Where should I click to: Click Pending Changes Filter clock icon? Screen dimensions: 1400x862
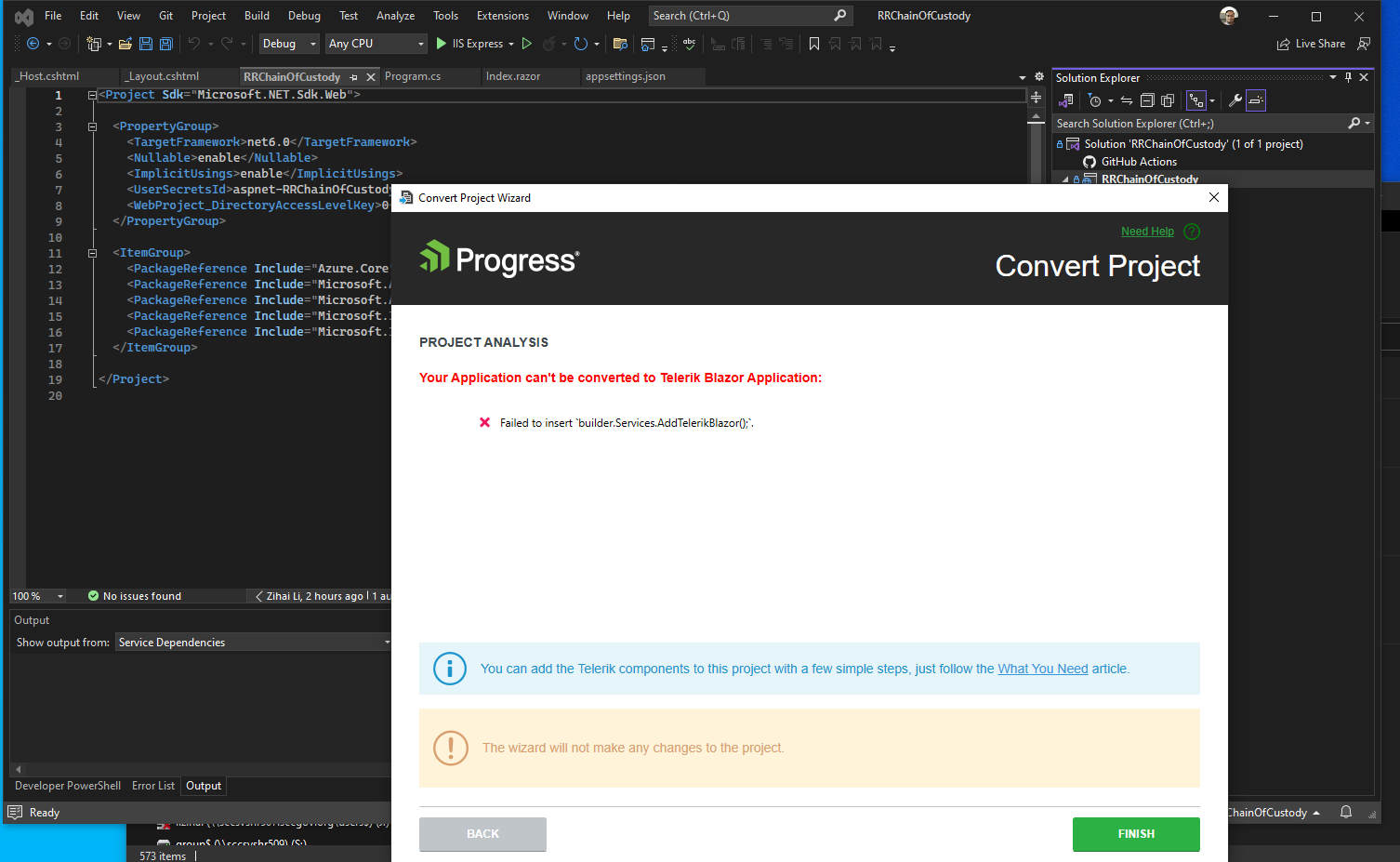(x=1095, y=100)
